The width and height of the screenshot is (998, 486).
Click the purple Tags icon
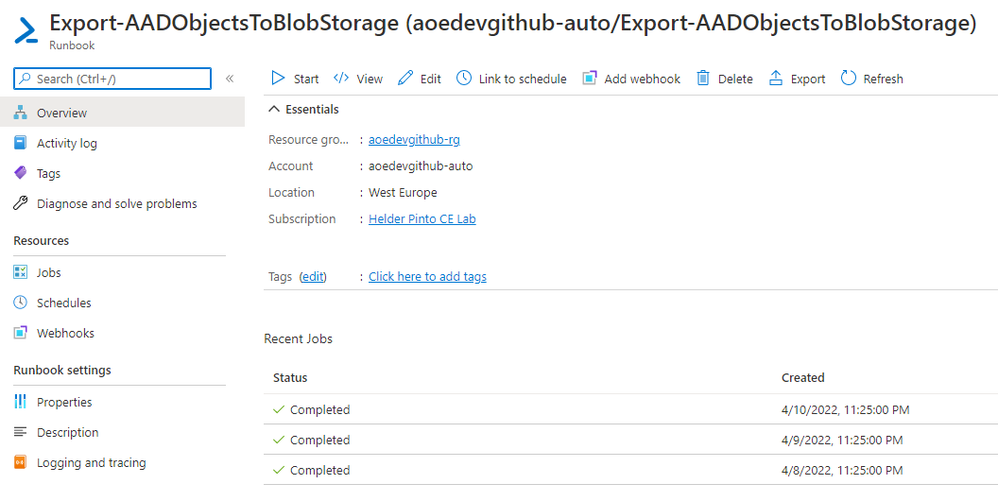pyautogui.click(x=20, y=173)
